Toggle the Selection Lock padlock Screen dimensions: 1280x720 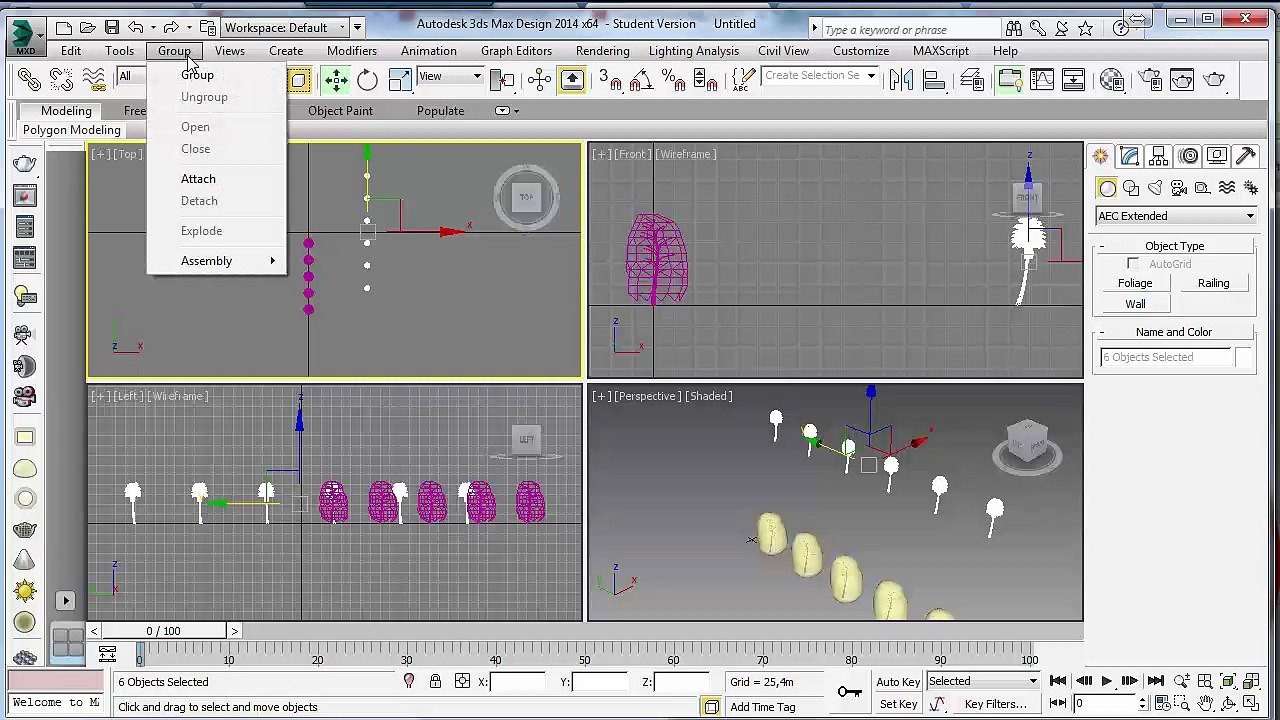[x=435, y=682]
